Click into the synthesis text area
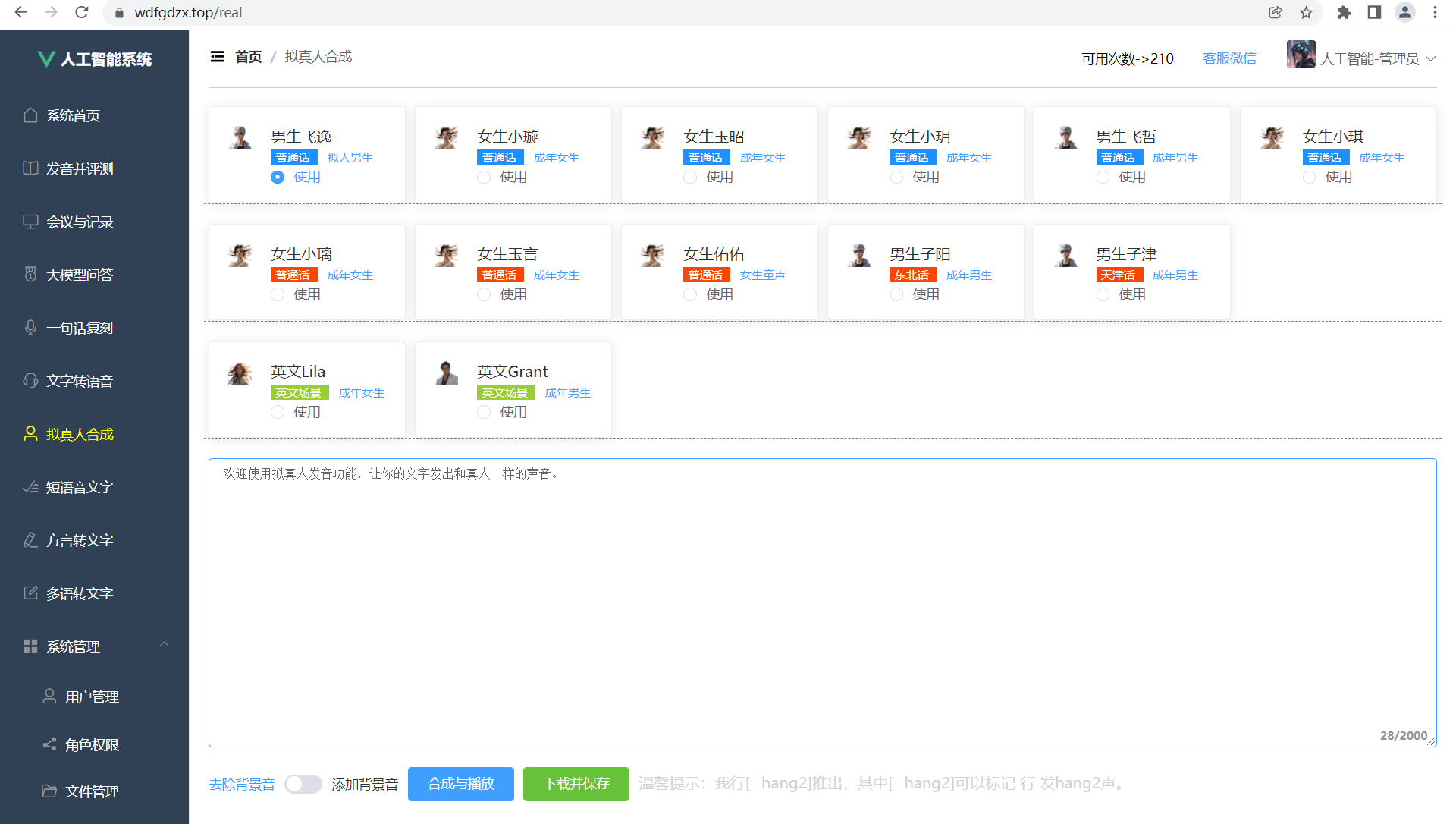 [822, 602]
